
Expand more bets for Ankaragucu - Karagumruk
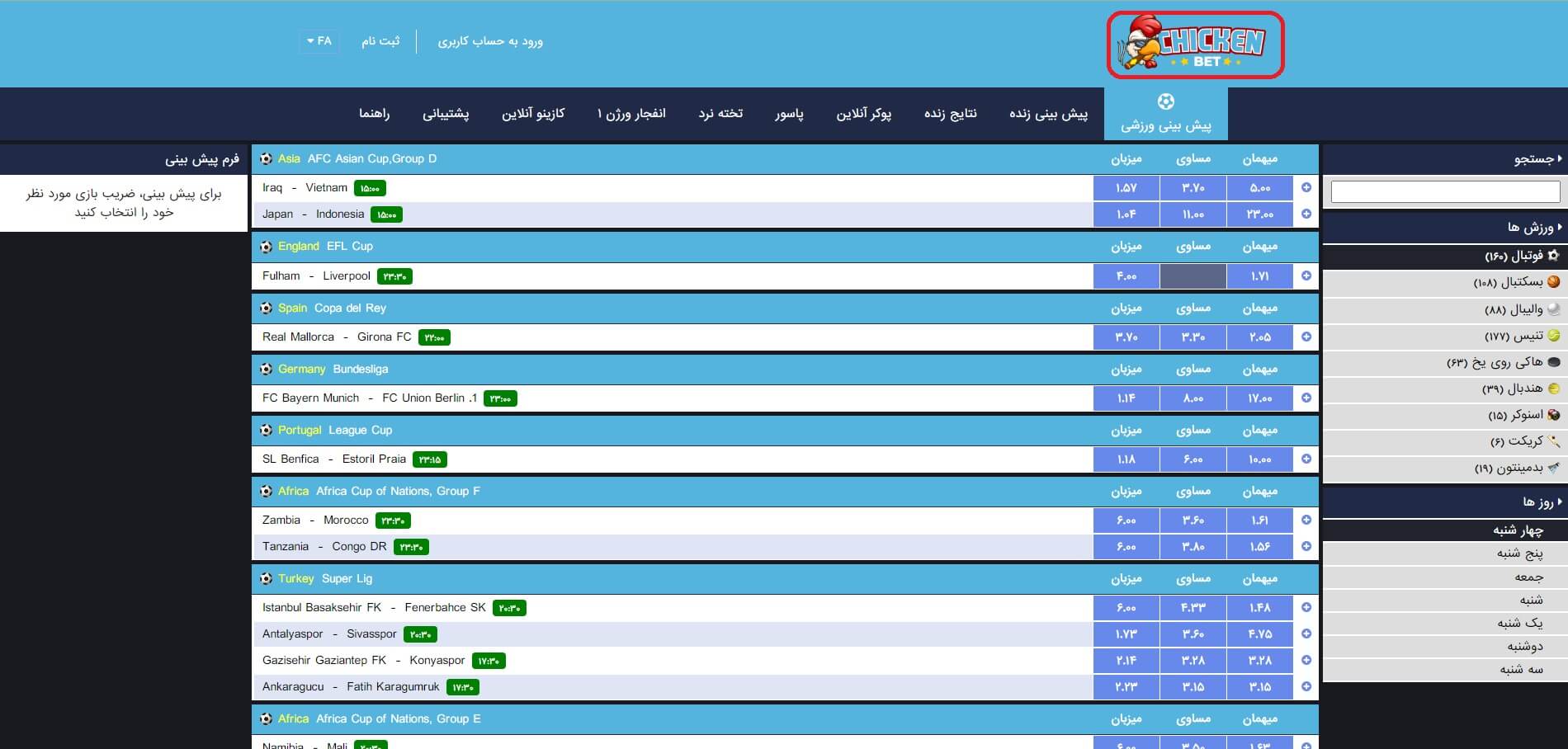[x=1306, y=686]
